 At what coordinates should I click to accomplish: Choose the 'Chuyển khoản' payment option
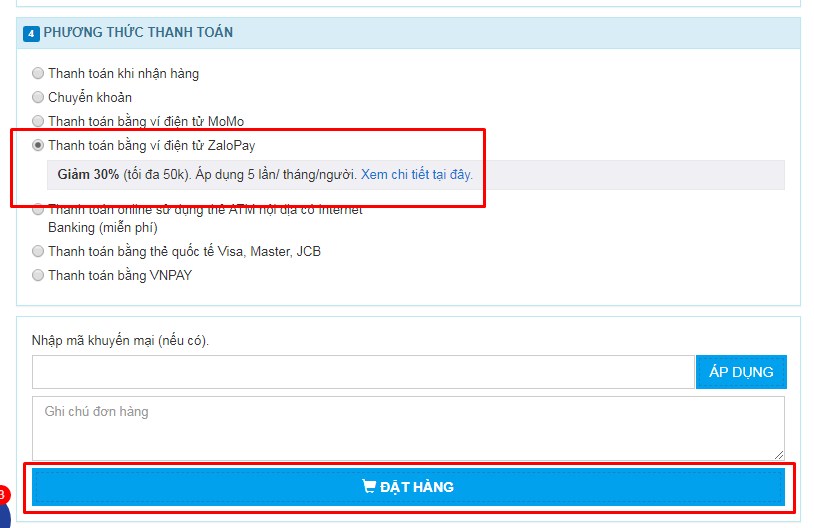[x=38, y=97]
